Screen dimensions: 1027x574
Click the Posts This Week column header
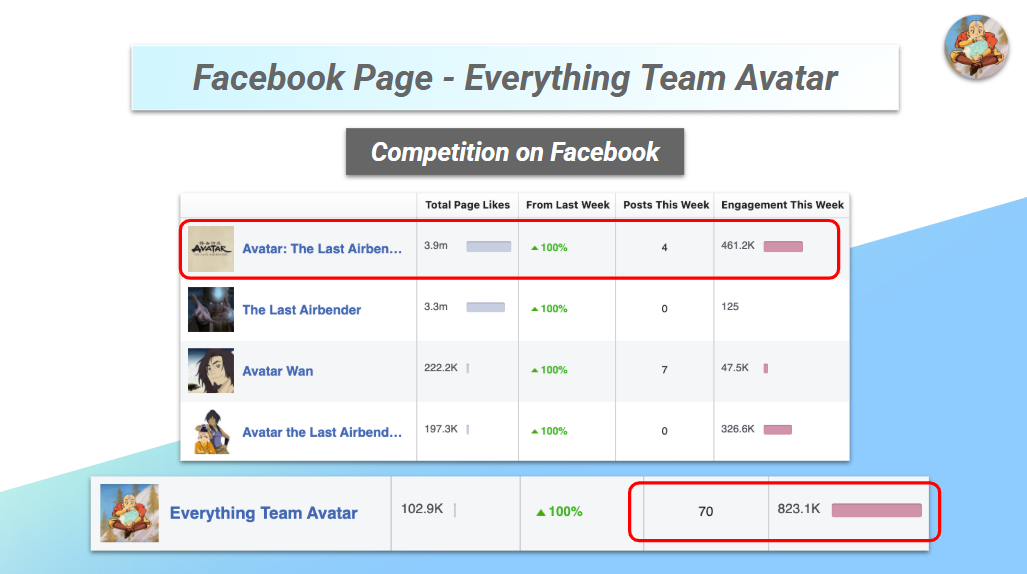pos(666,205)
